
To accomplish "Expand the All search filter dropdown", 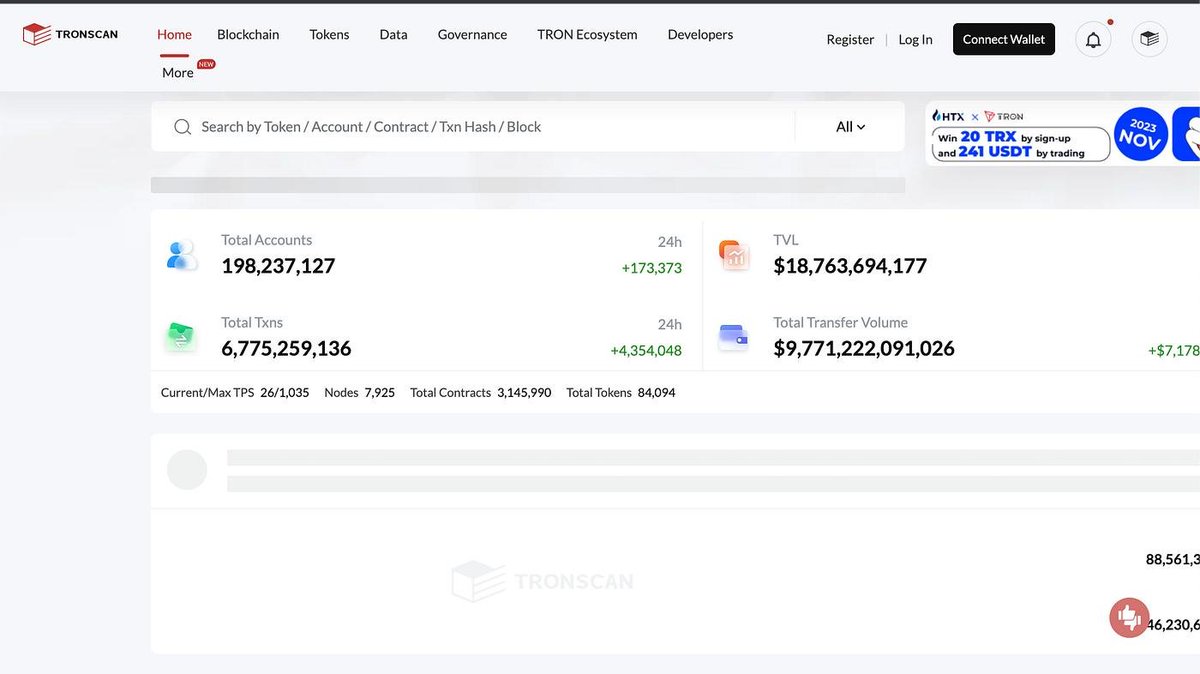I will 850,127.
